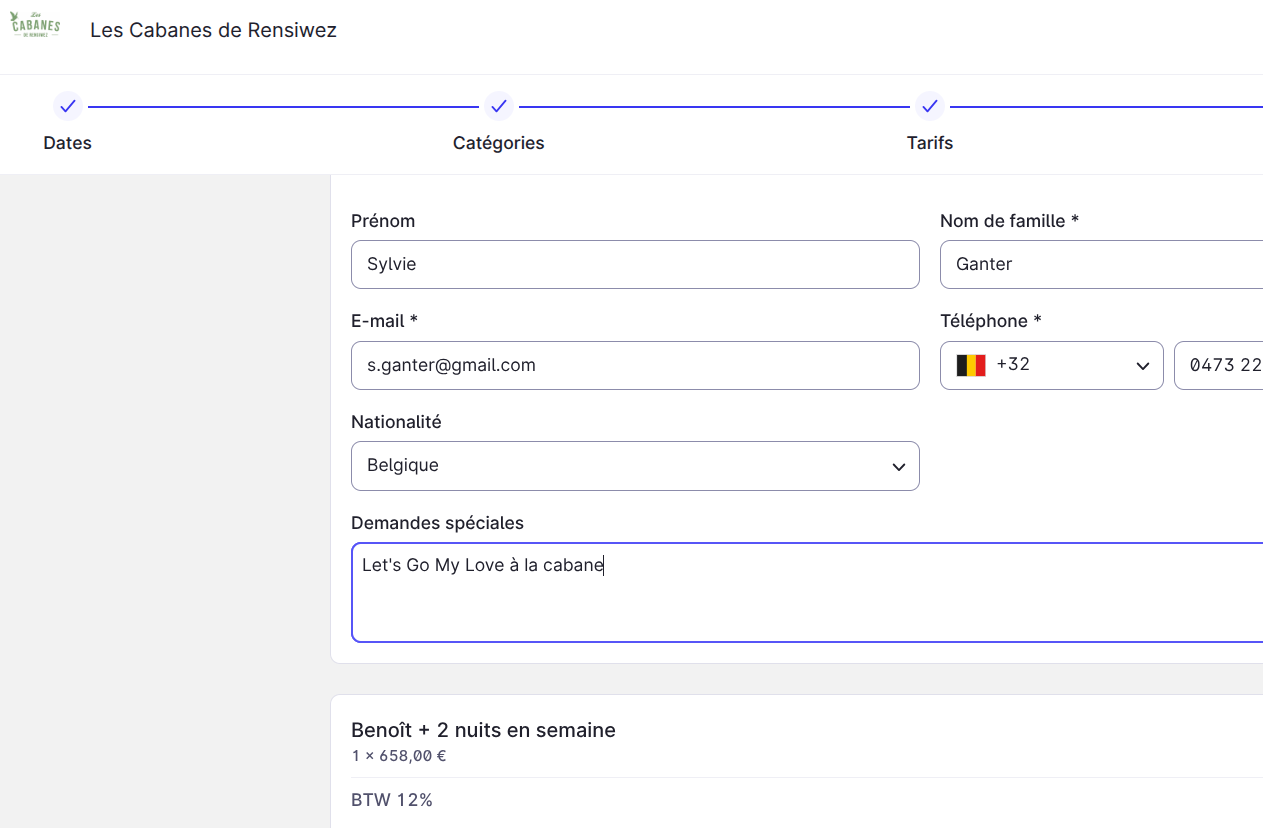The image size is (1263, 828).
Task: Return to the Catégories step label
Action: (x=498, y=143)
